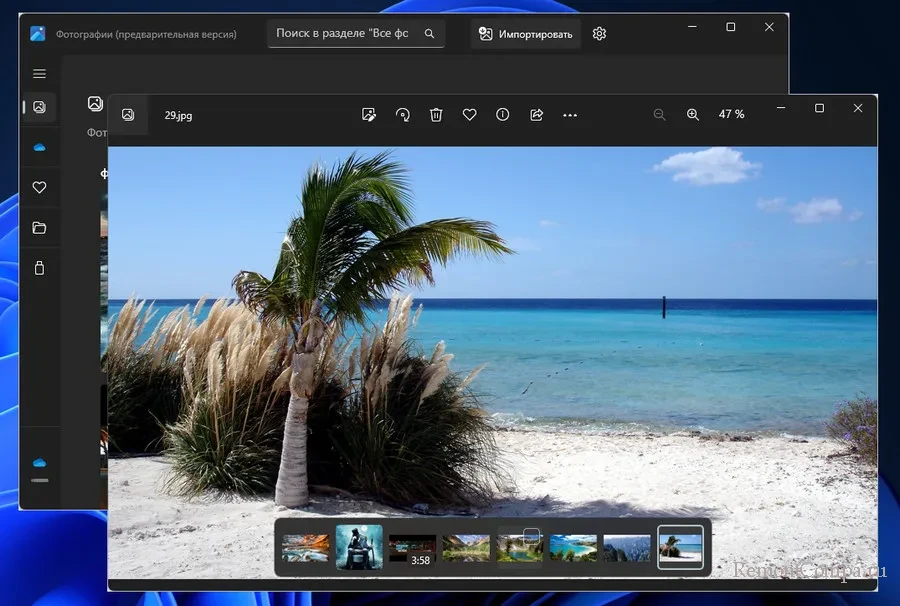Select the seated dark figure thumbnail
Screen dimensions: 900x606
(x=359, y=547)
